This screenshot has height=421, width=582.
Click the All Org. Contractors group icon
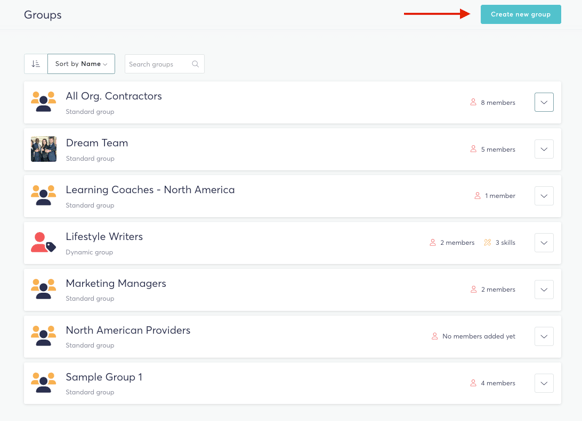[43, 102]
